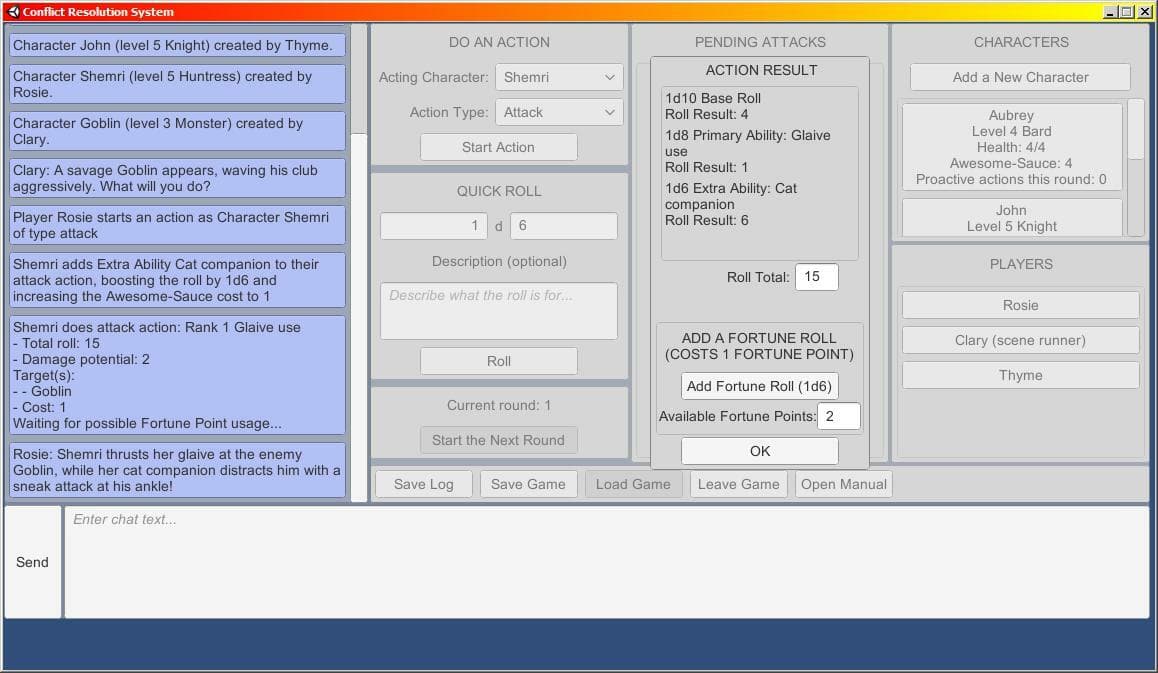Open the game manual
Viewport: 1158px width, 673px height.
point(843,485)
